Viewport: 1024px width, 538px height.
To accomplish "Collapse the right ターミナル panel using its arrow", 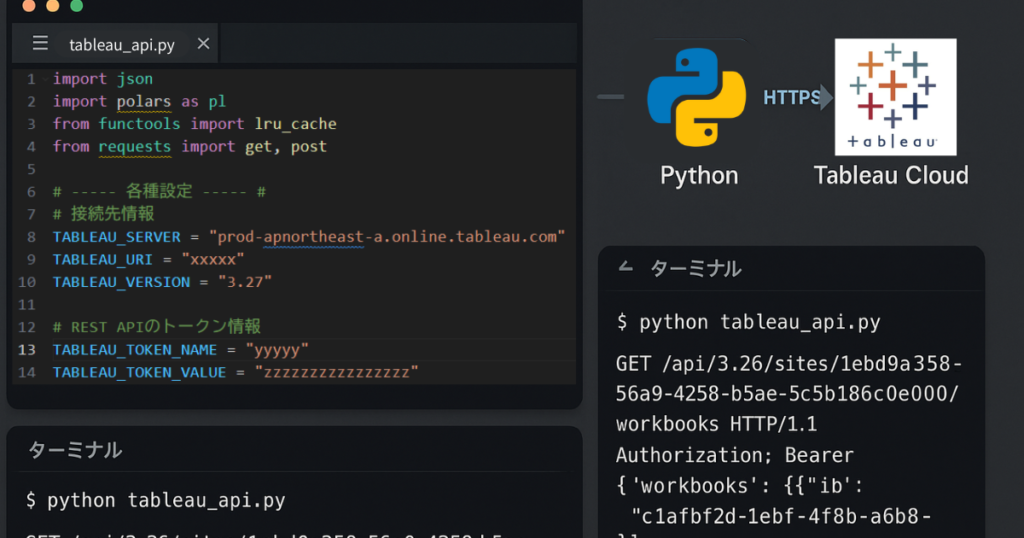I will tap(626, 267).
